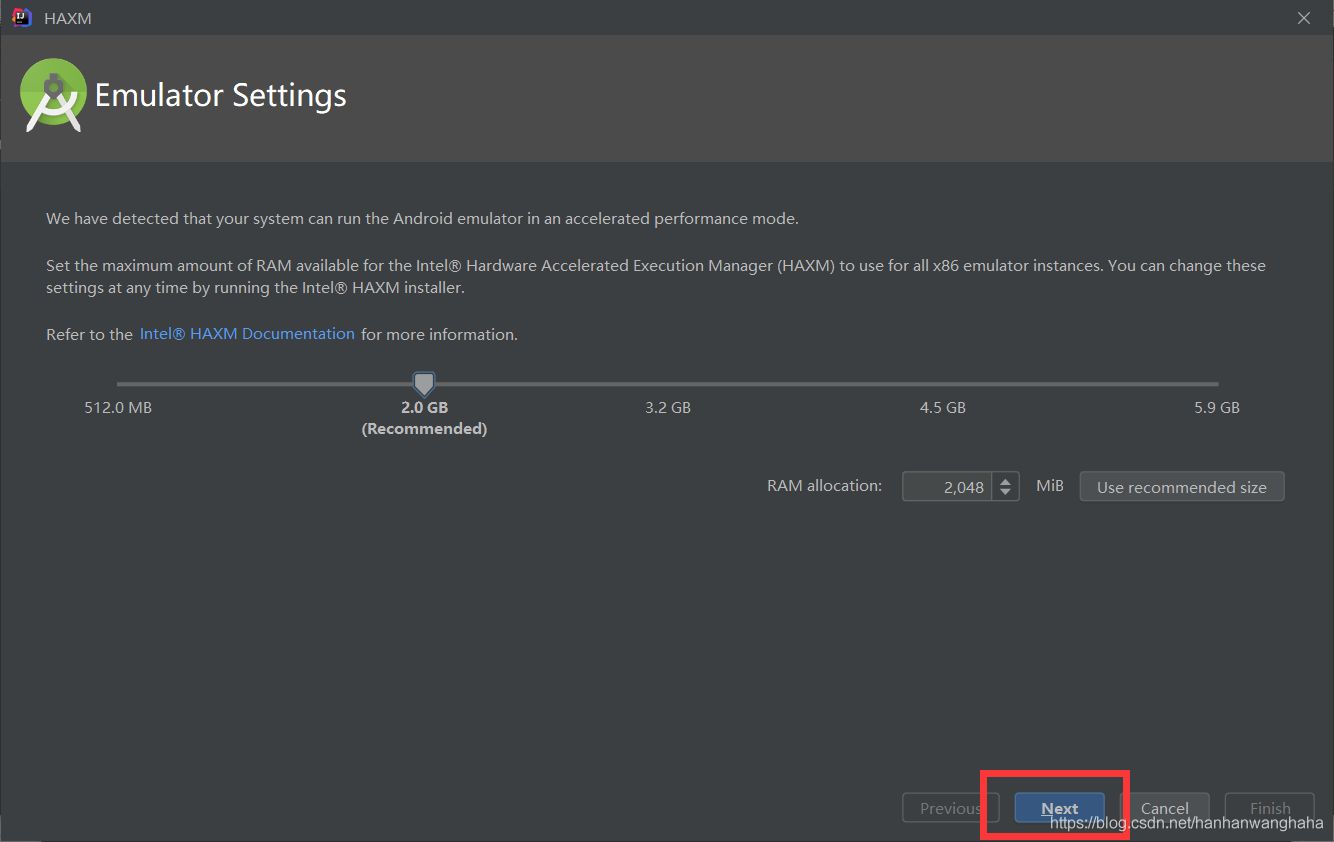Select the 5.9 GB slider mark
Image resolution: width=1334 pixels, height=842 pixels.
click(1217, 408)
